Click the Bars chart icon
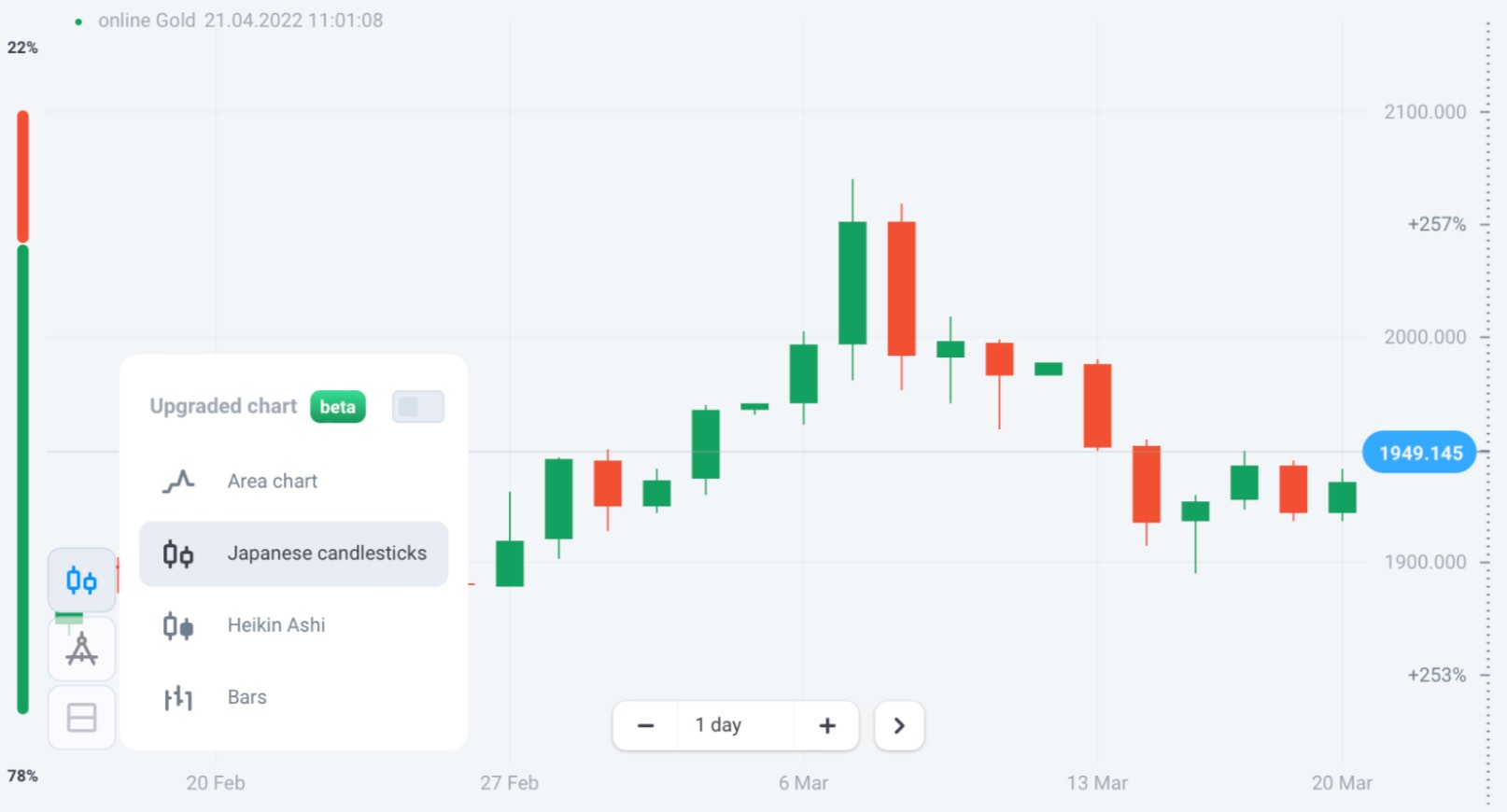The image size is (1507, 812). pyautogui.click(x=178, y=697)
